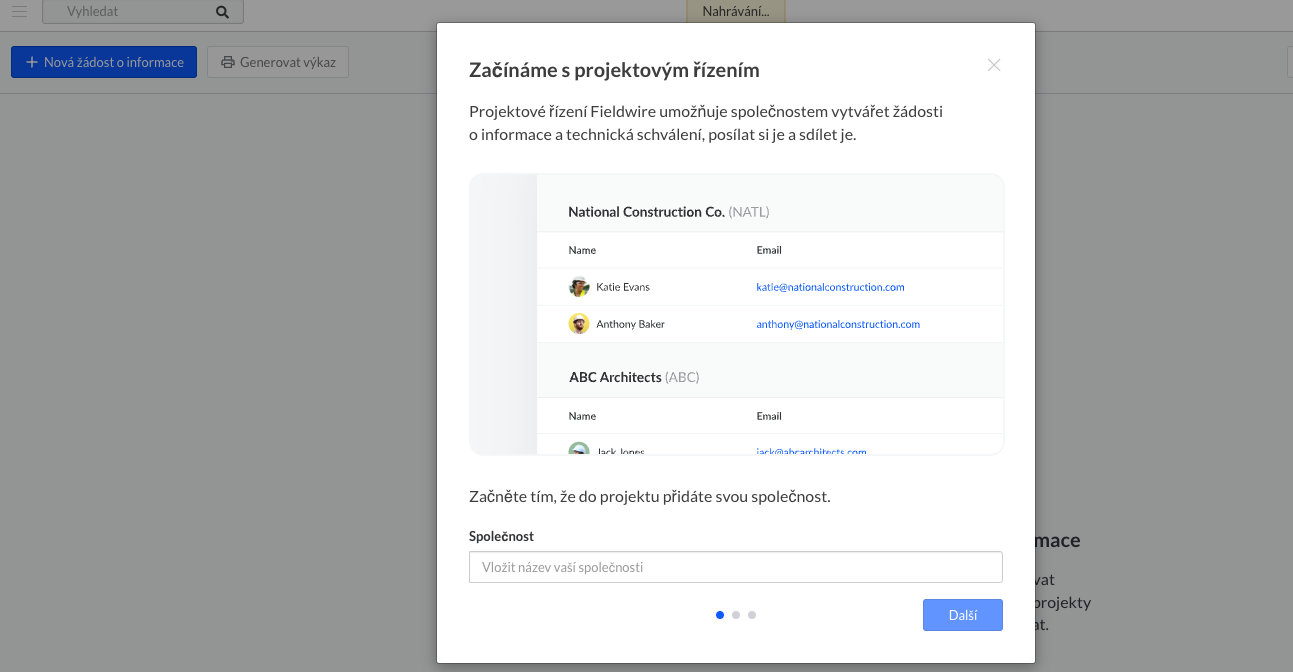Click printer icon on Generovat výkaz

tap(228, 62)
